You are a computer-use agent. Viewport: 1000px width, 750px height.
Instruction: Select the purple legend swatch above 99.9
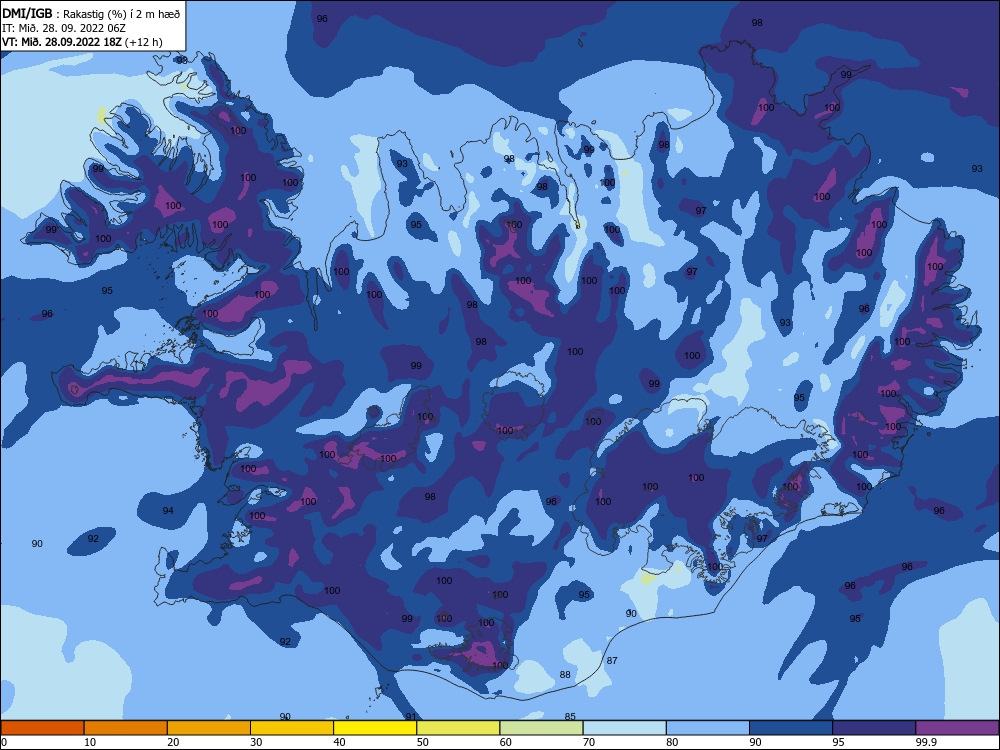click(x=957, y=728)
